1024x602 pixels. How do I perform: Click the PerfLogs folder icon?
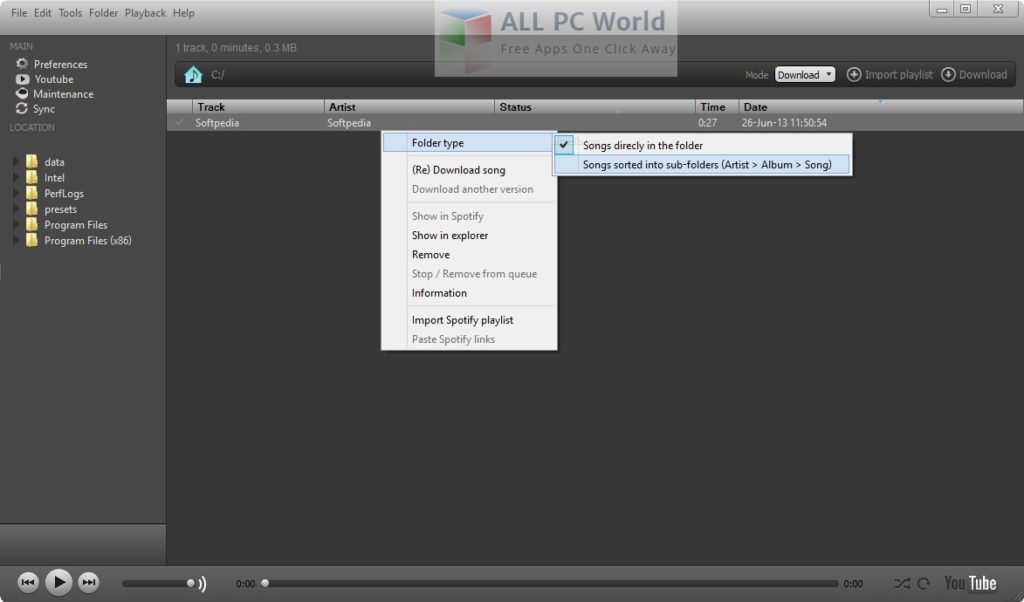point(31,193)
